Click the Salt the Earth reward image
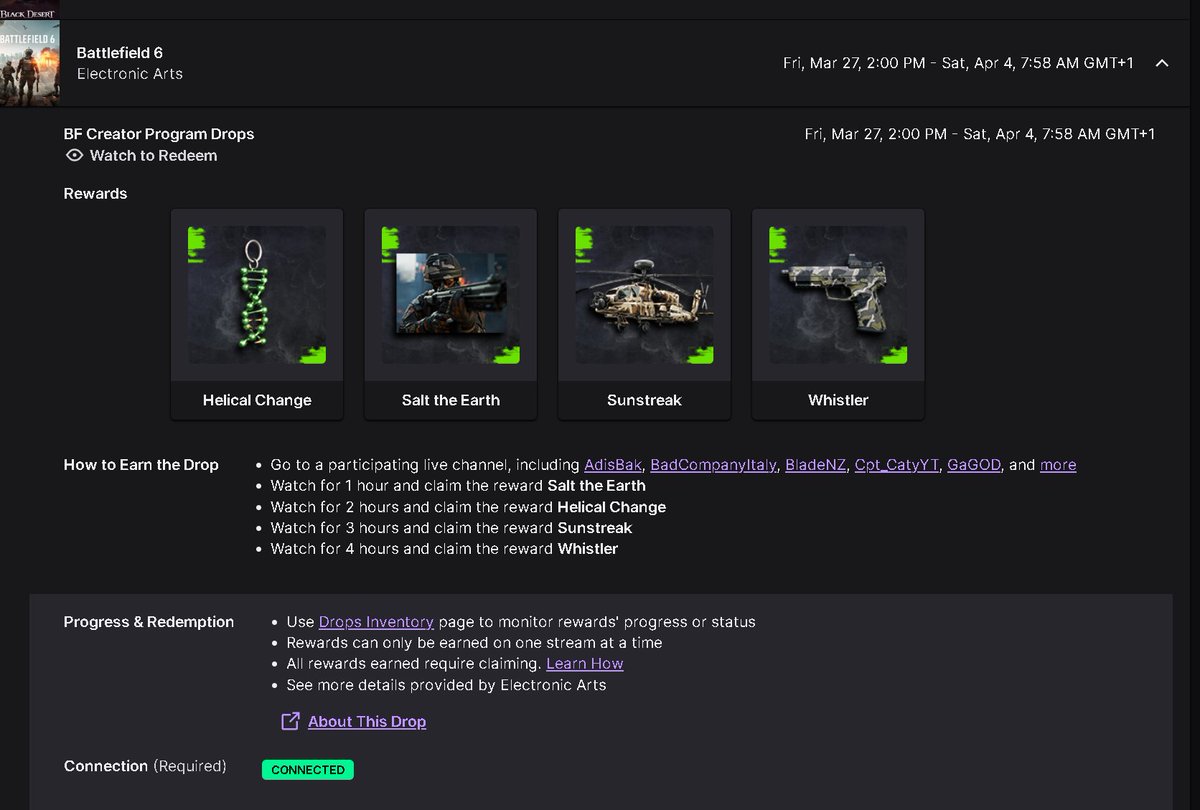Image resolution: width=1200 pixels, height=810 pixels. pos(450,295)
